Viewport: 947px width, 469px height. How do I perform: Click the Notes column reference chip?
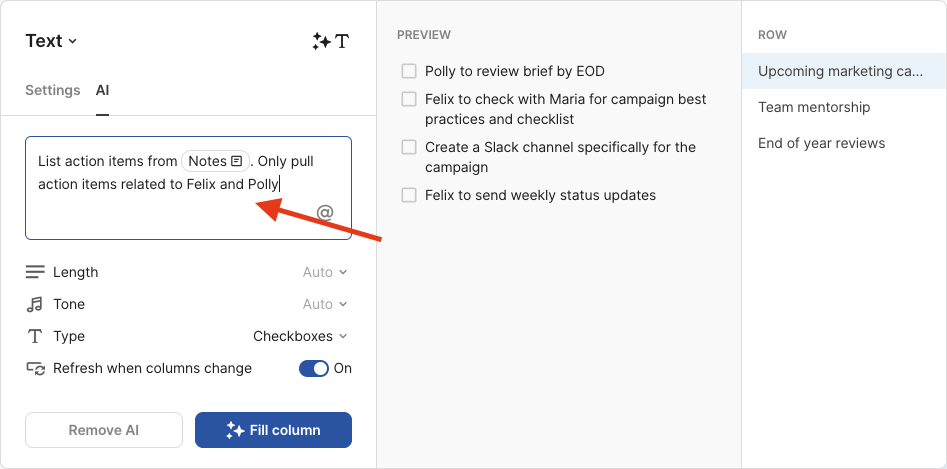tap(215, 161)
